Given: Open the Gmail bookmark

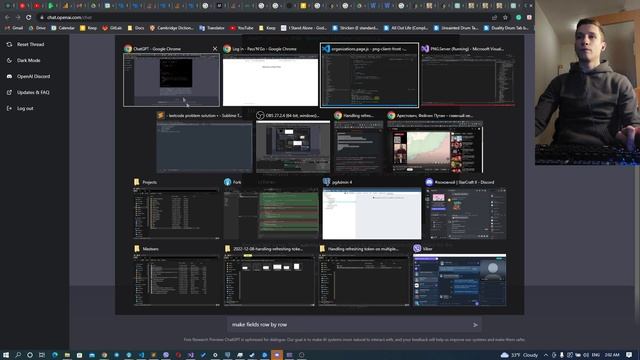Looking at the screenshot, I should (14, 28).
